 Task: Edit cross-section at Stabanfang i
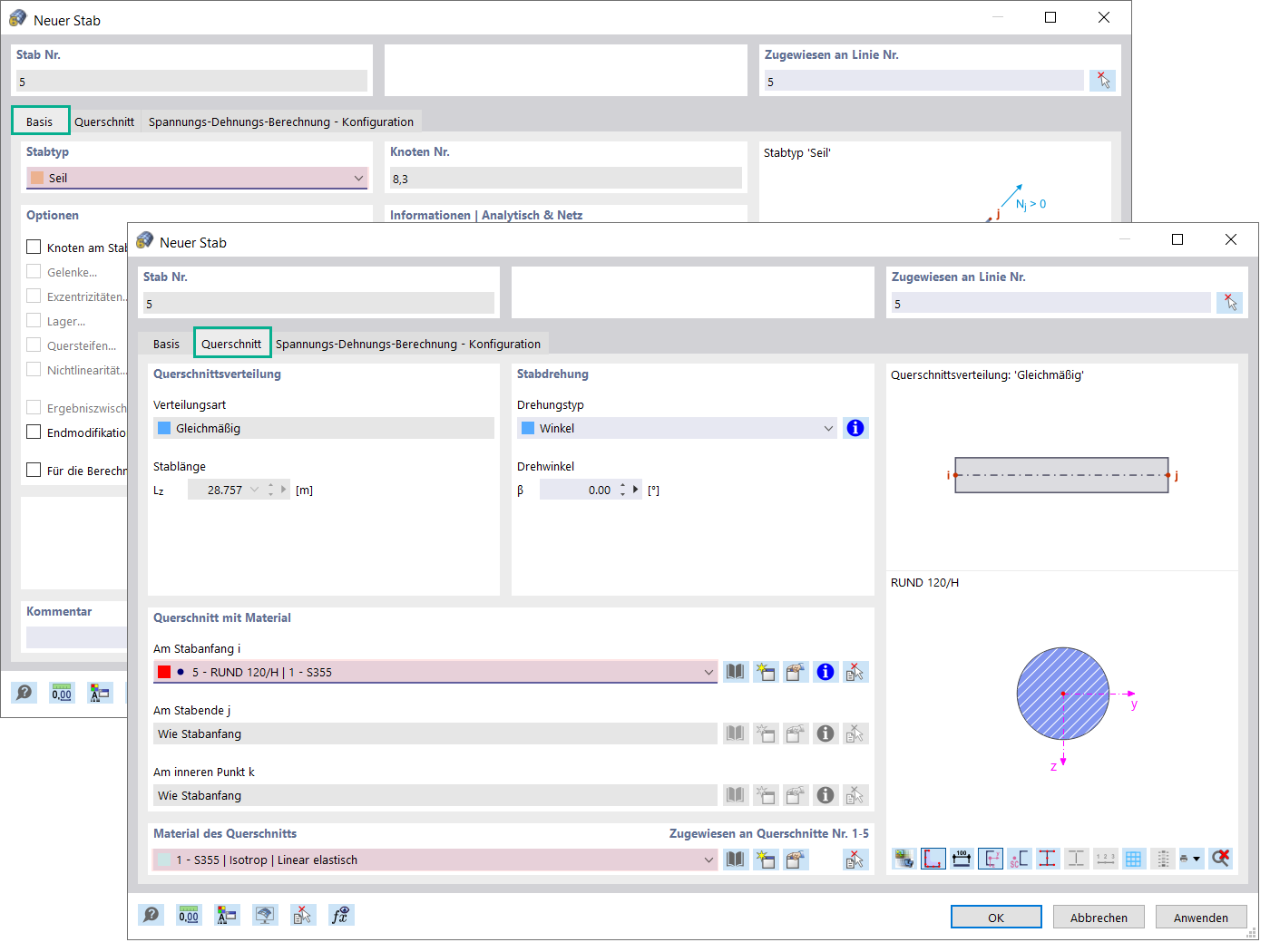(x=796, y=672)
